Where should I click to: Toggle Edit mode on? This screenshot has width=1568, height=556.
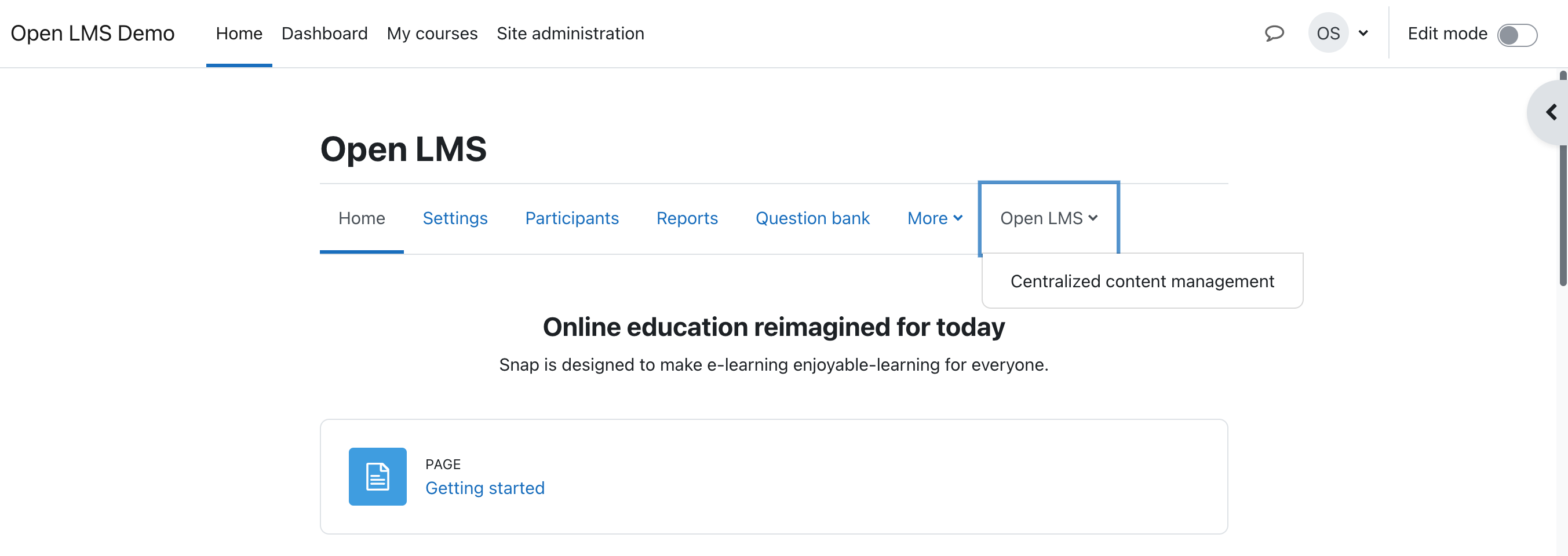1518,35
